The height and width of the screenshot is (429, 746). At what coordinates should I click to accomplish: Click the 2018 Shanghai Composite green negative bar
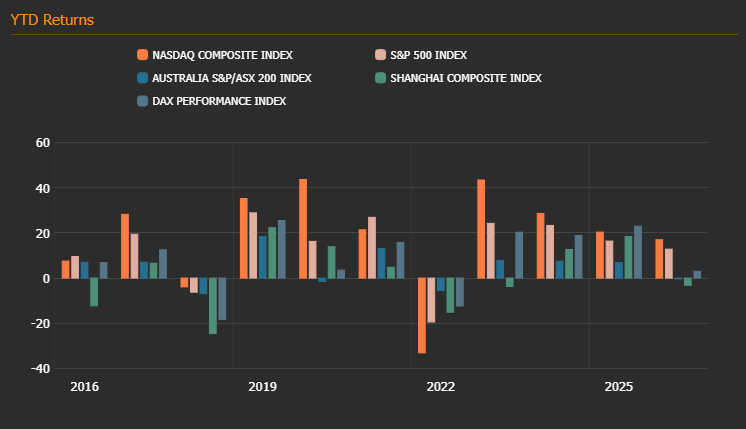(213, 306)
